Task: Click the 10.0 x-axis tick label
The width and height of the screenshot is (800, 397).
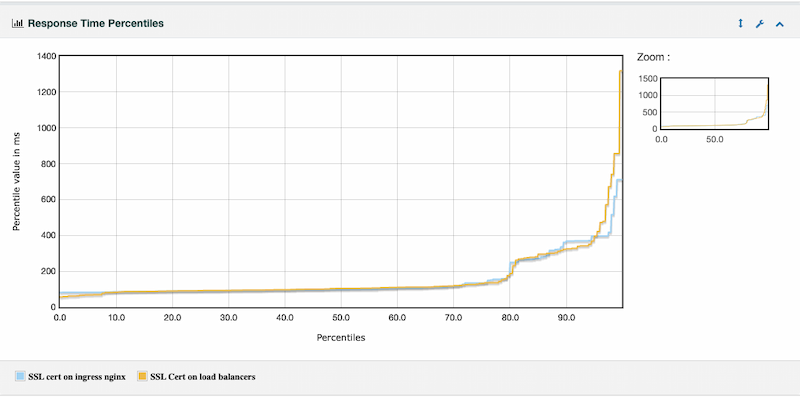Action: click(116, 318)
